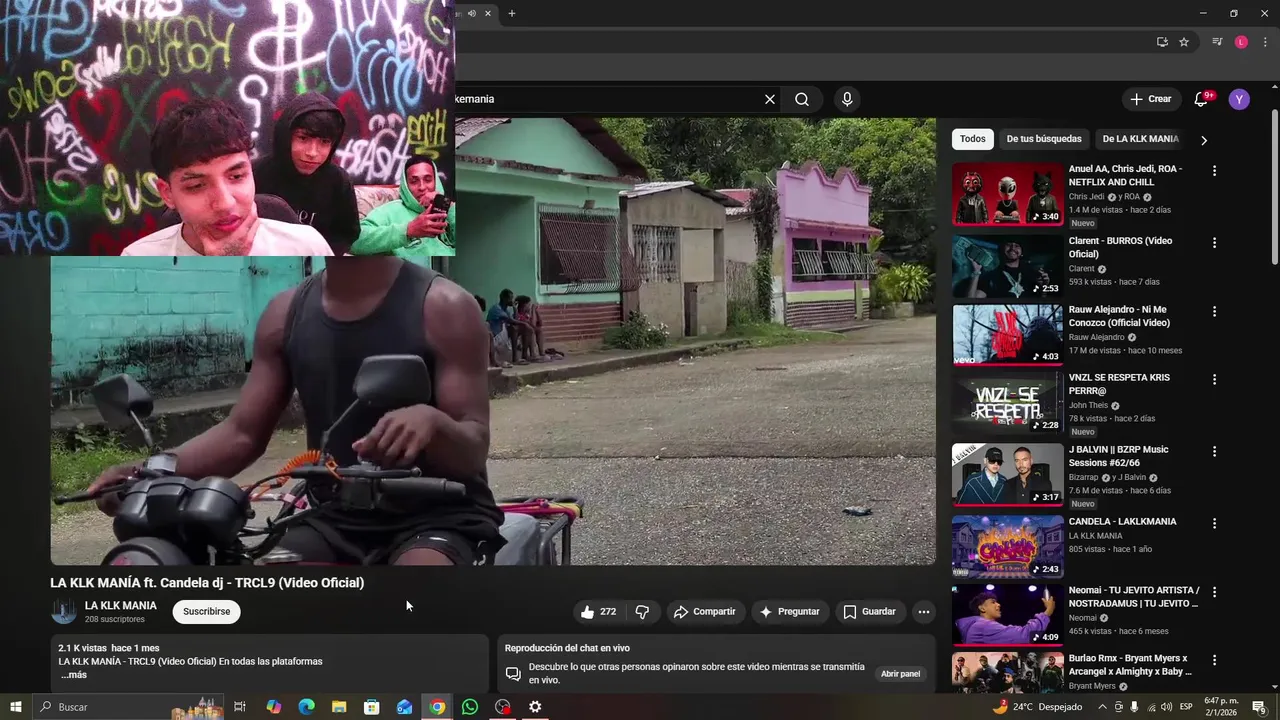Open live chat replay with Abrir panel
This screenshot has width=1280, height=720.
900,674
